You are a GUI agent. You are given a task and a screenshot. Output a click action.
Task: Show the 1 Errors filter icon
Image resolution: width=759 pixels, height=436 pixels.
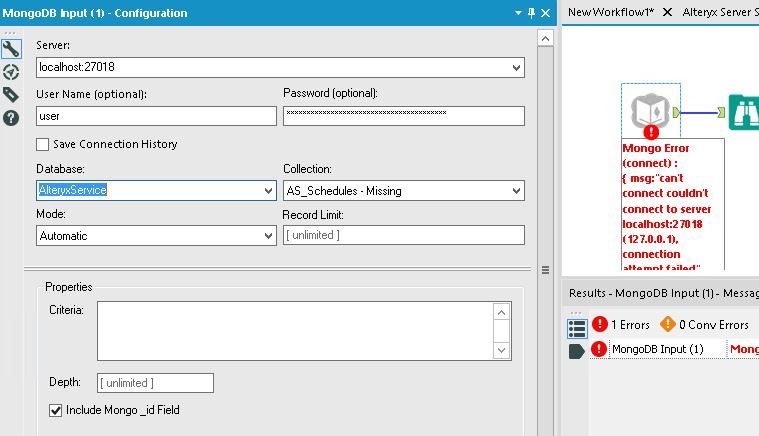coord(600,324)
